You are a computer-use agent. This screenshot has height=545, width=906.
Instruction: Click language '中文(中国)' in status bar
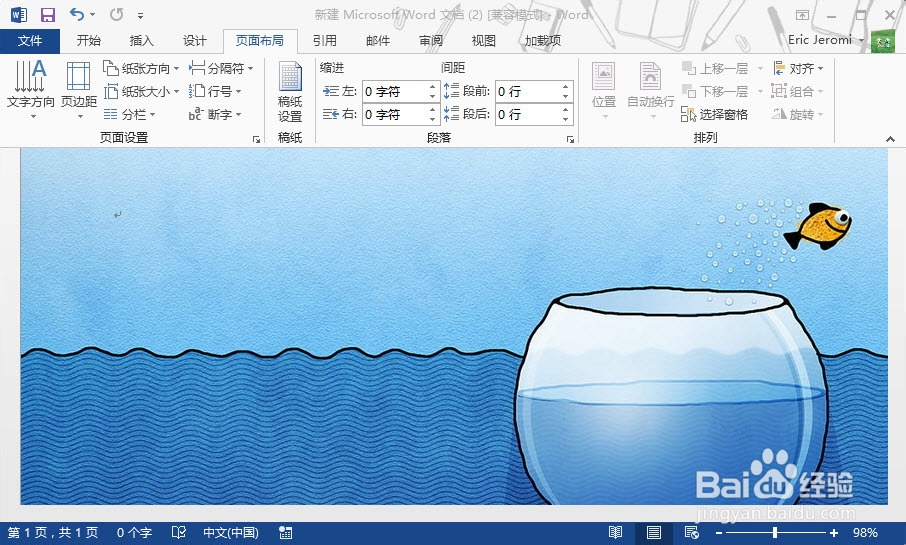tap(231, 532)
